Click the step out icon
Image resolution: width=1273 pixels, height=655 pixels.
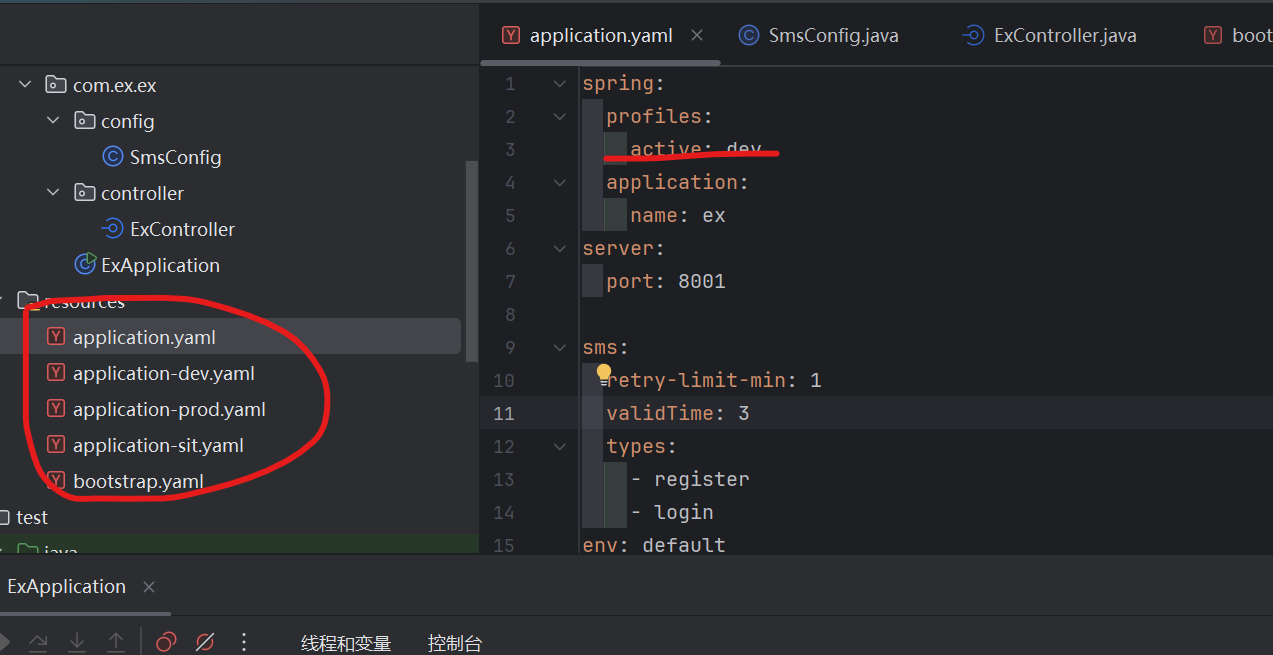point(116,641)
